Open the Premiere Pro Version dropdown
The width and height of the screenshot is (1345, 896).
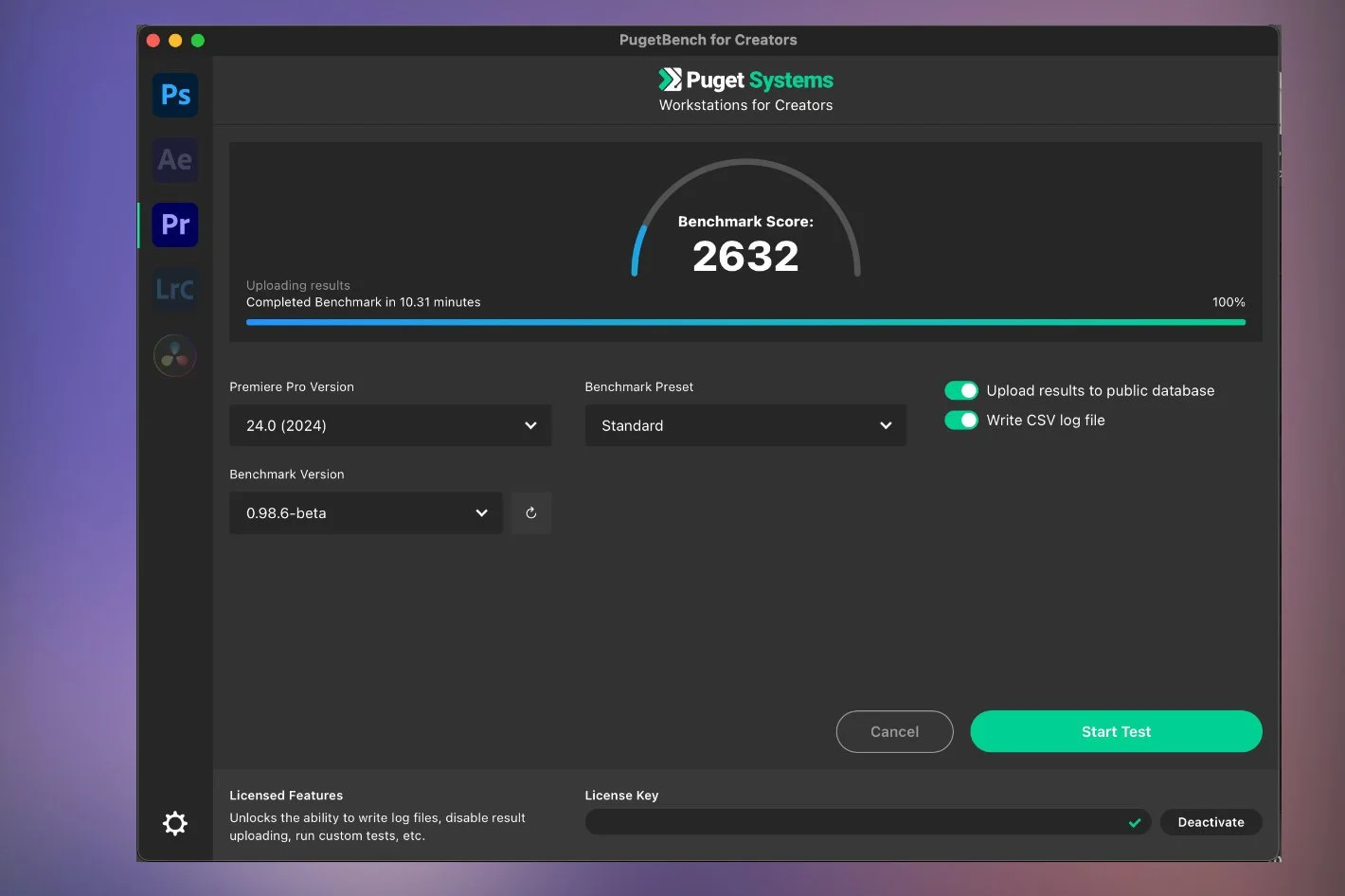pos(390,425)
